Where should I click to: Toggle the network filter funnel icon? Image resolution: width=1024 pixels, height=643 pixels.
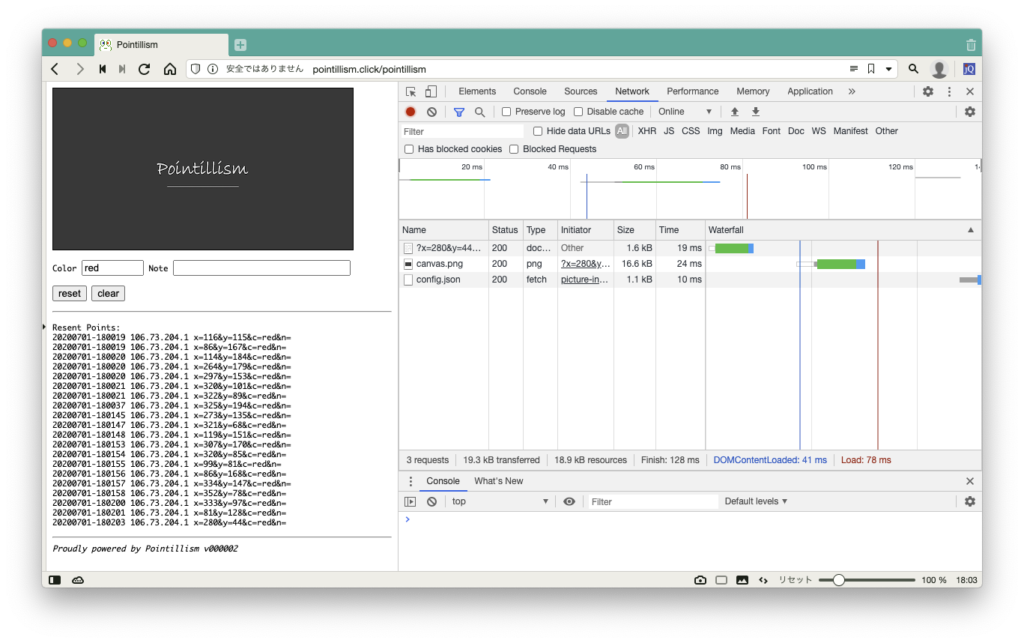[x=459, y=112]
